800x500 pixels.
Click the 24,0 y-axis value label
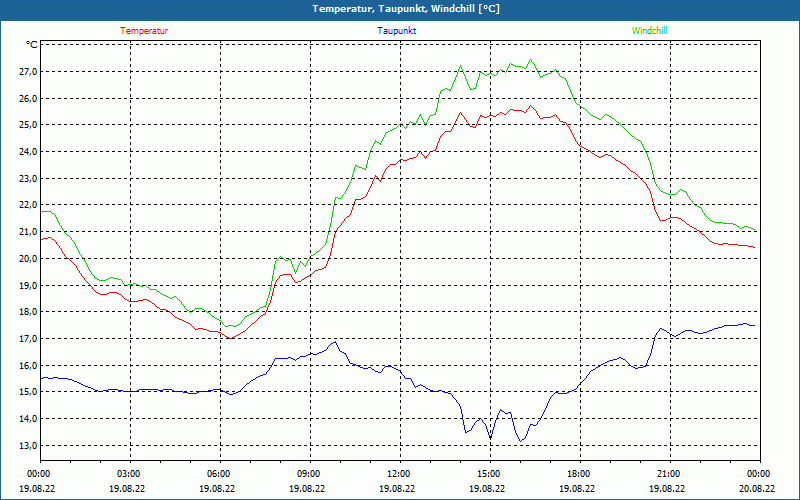point(25,152)
